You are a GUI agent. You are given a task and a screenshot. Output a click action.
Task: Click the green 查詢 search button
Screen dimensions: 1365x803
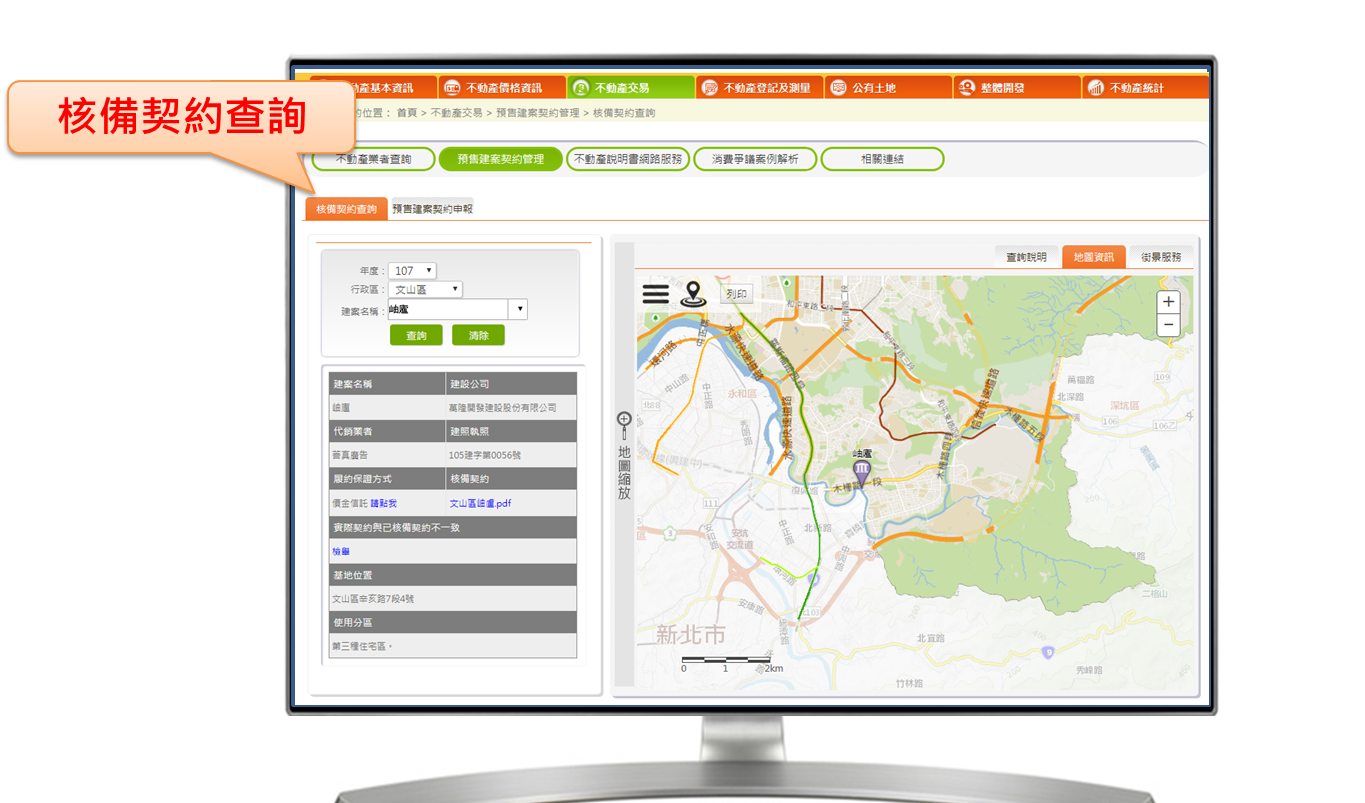416,336
